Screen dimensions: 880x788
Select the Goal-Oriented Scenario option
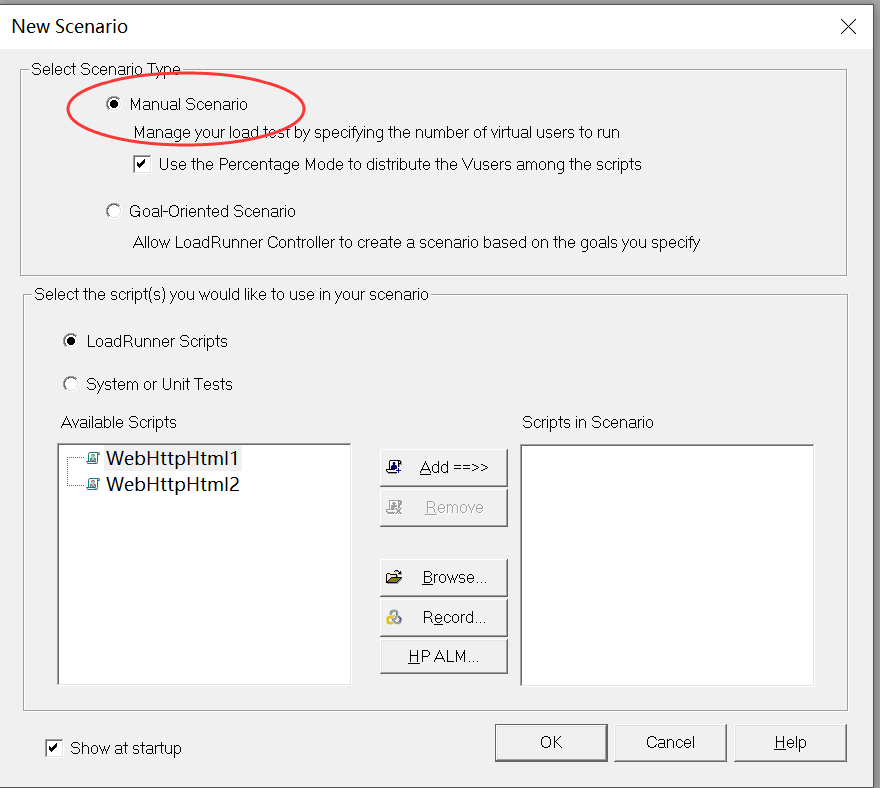click(x=113, y=211)
